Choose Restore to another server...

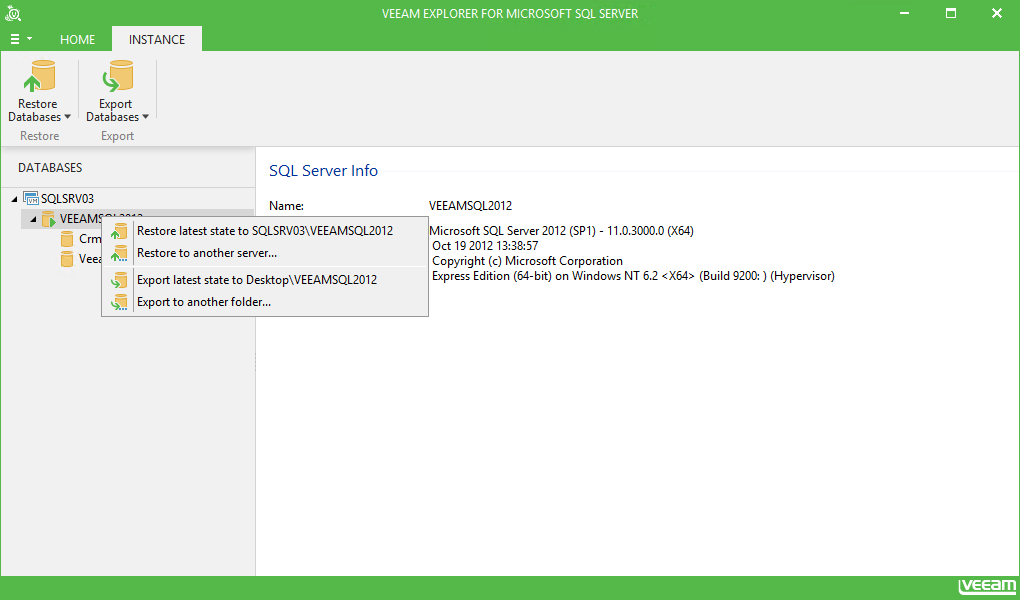(265, 253)
